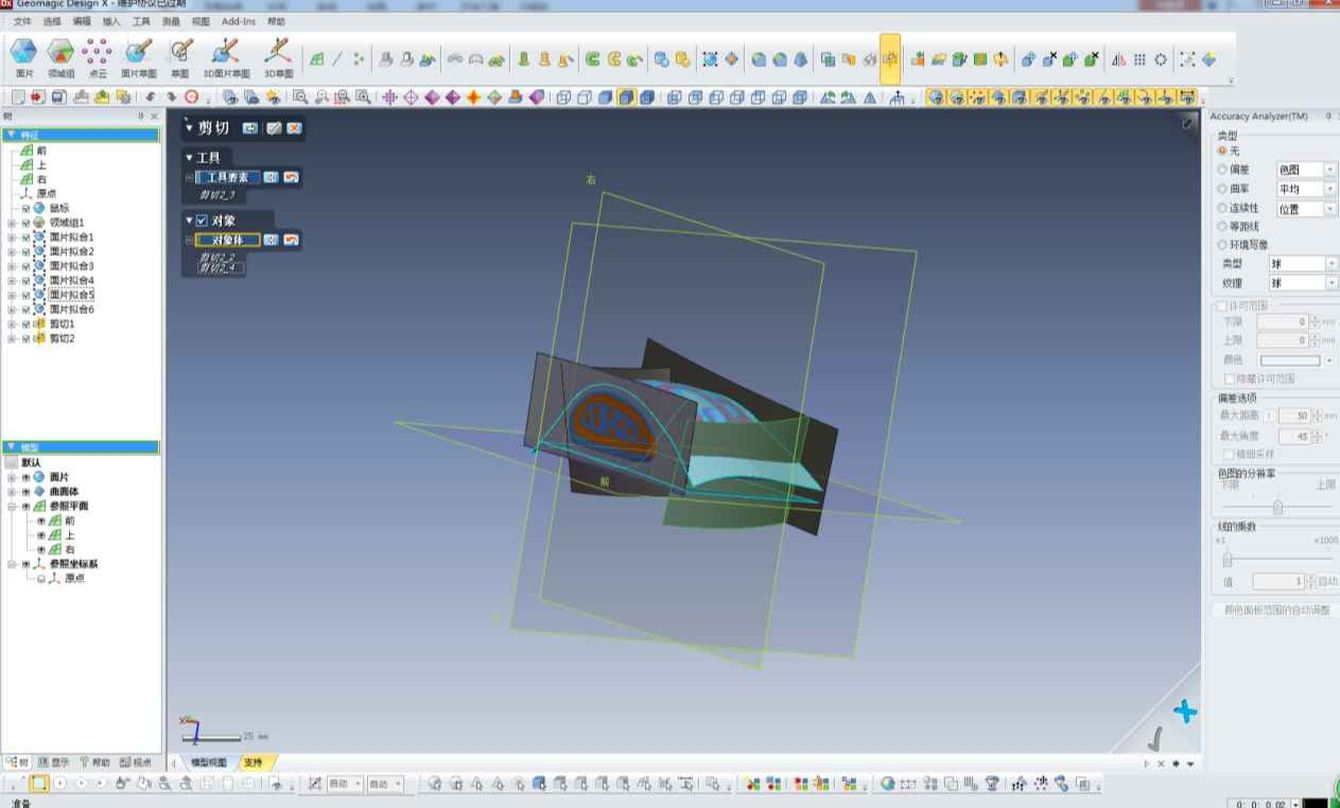Switch to the 视点 panel tab
This screenshot has width=1340, height=808.
[x=135, y=762]
